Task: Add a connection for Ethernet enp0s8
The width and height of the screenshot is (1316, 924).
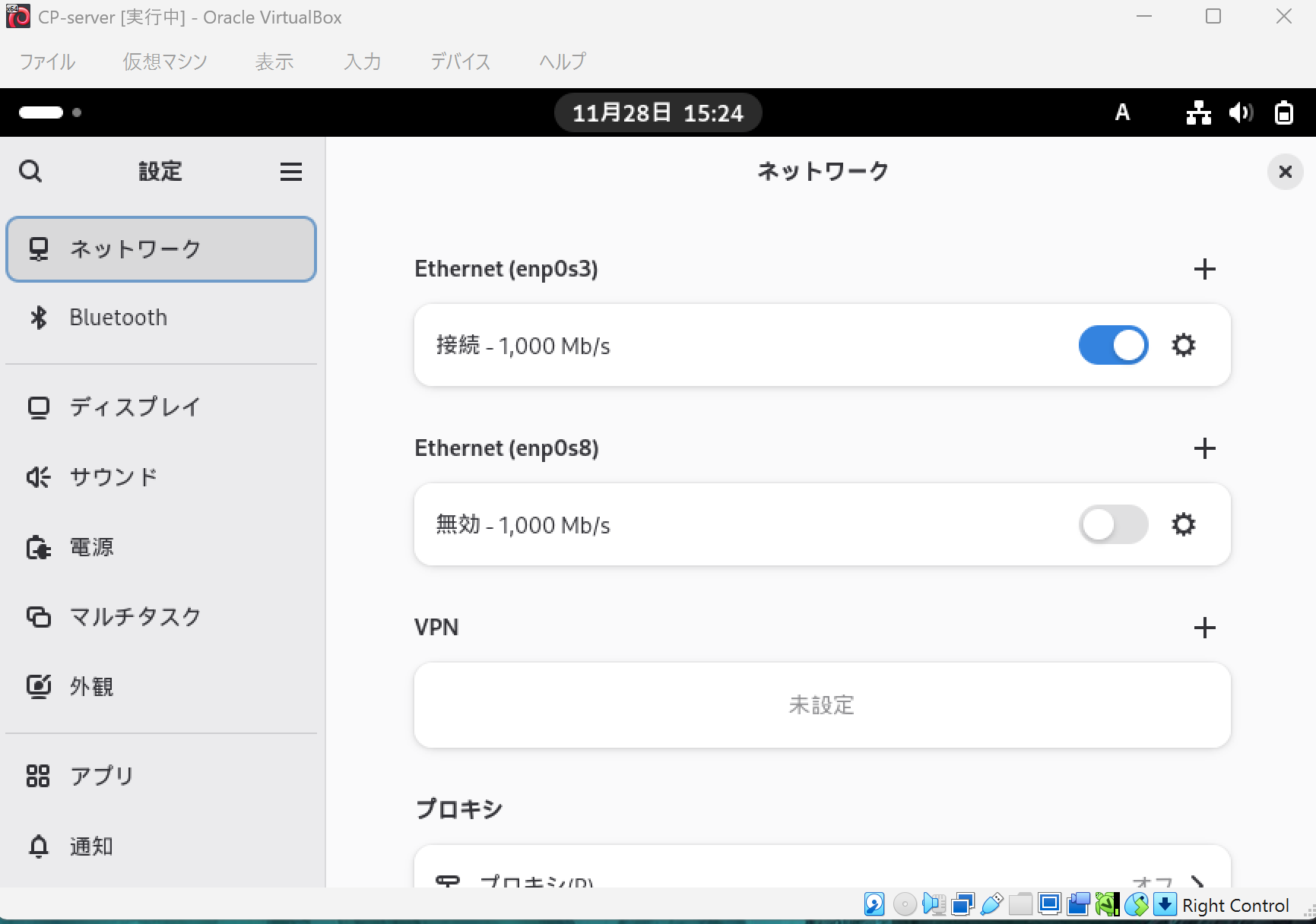Action: (x=1204, y=448)
